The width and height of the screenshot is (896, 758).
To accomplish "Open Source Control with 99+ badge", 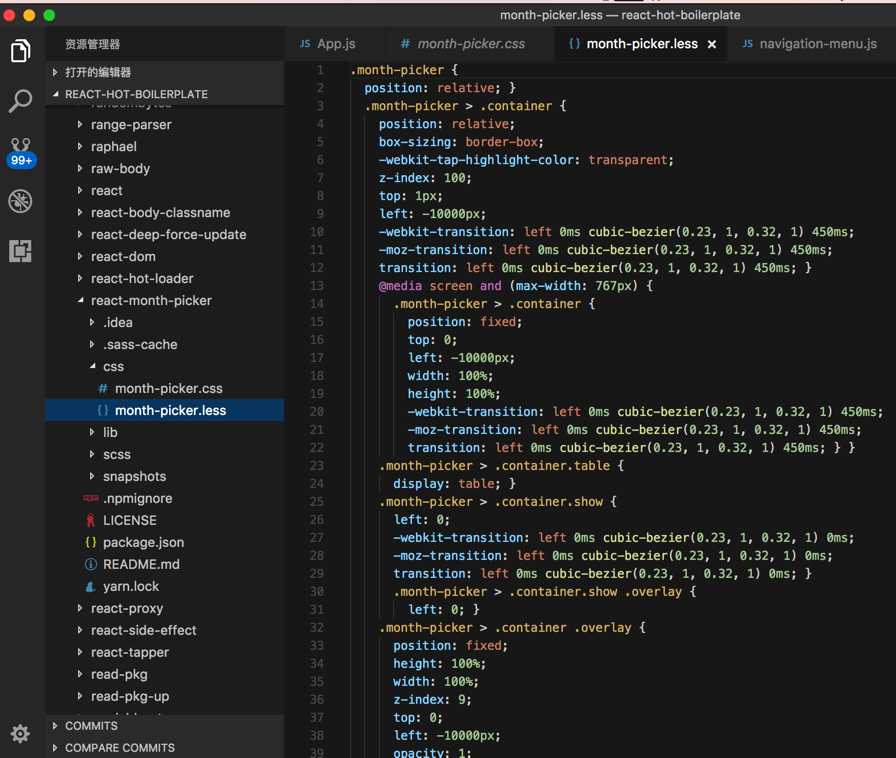I will tap(20, 151).
